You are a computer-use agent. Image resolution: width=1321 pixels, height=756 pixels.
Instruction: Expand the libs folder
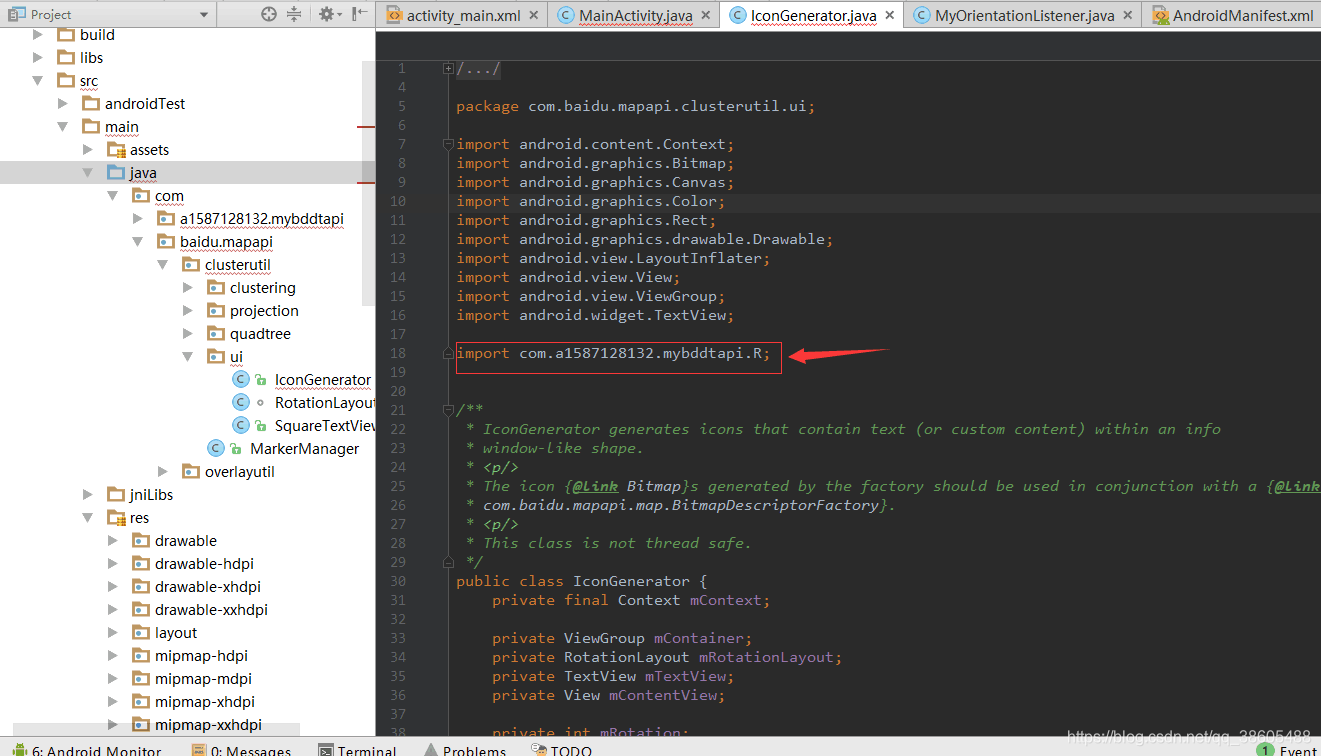tap(38, 57)
